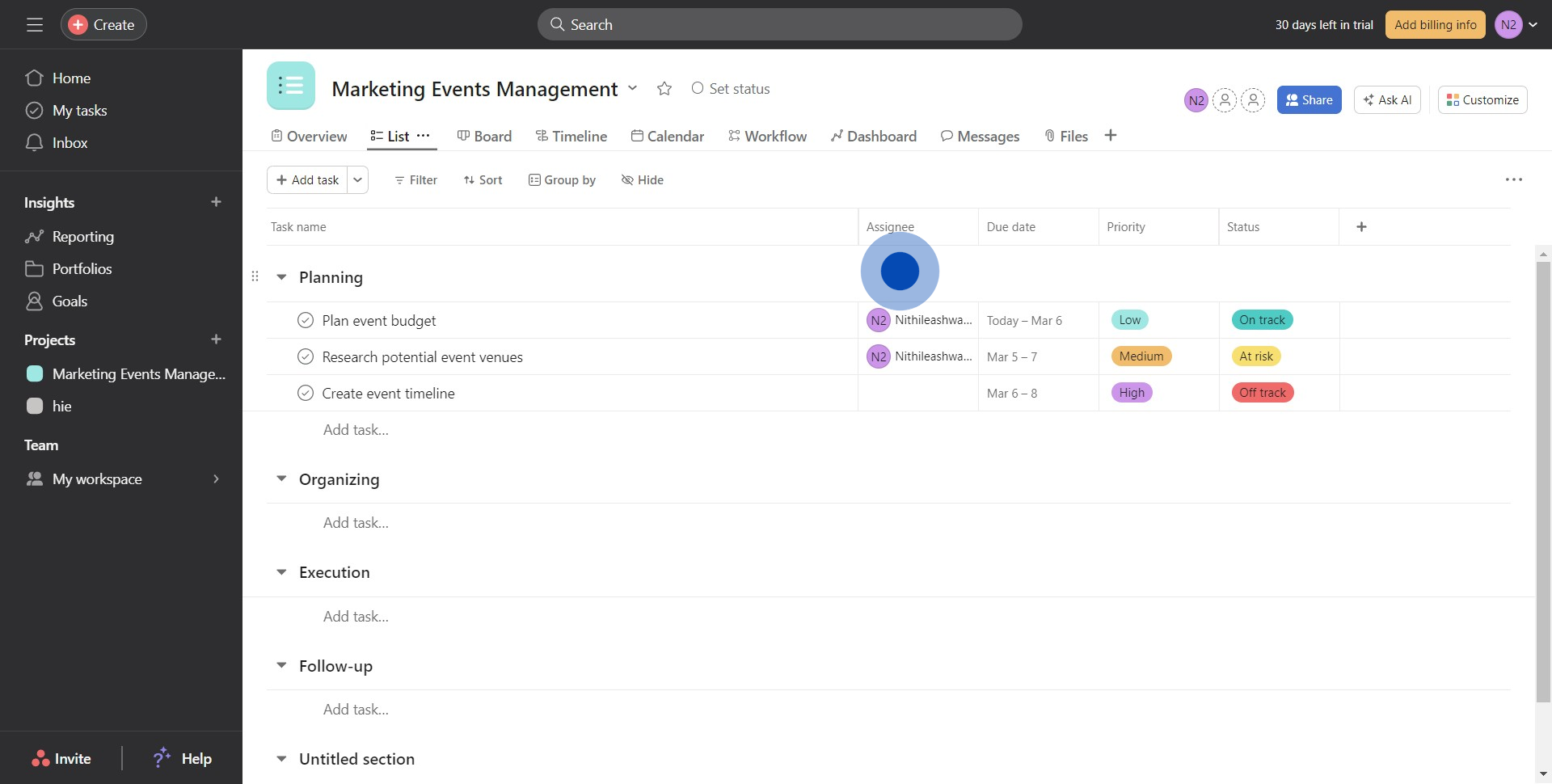Mark Plan event budget as complete
This screenshot has width=1552, height=784.
click(306, 320)
